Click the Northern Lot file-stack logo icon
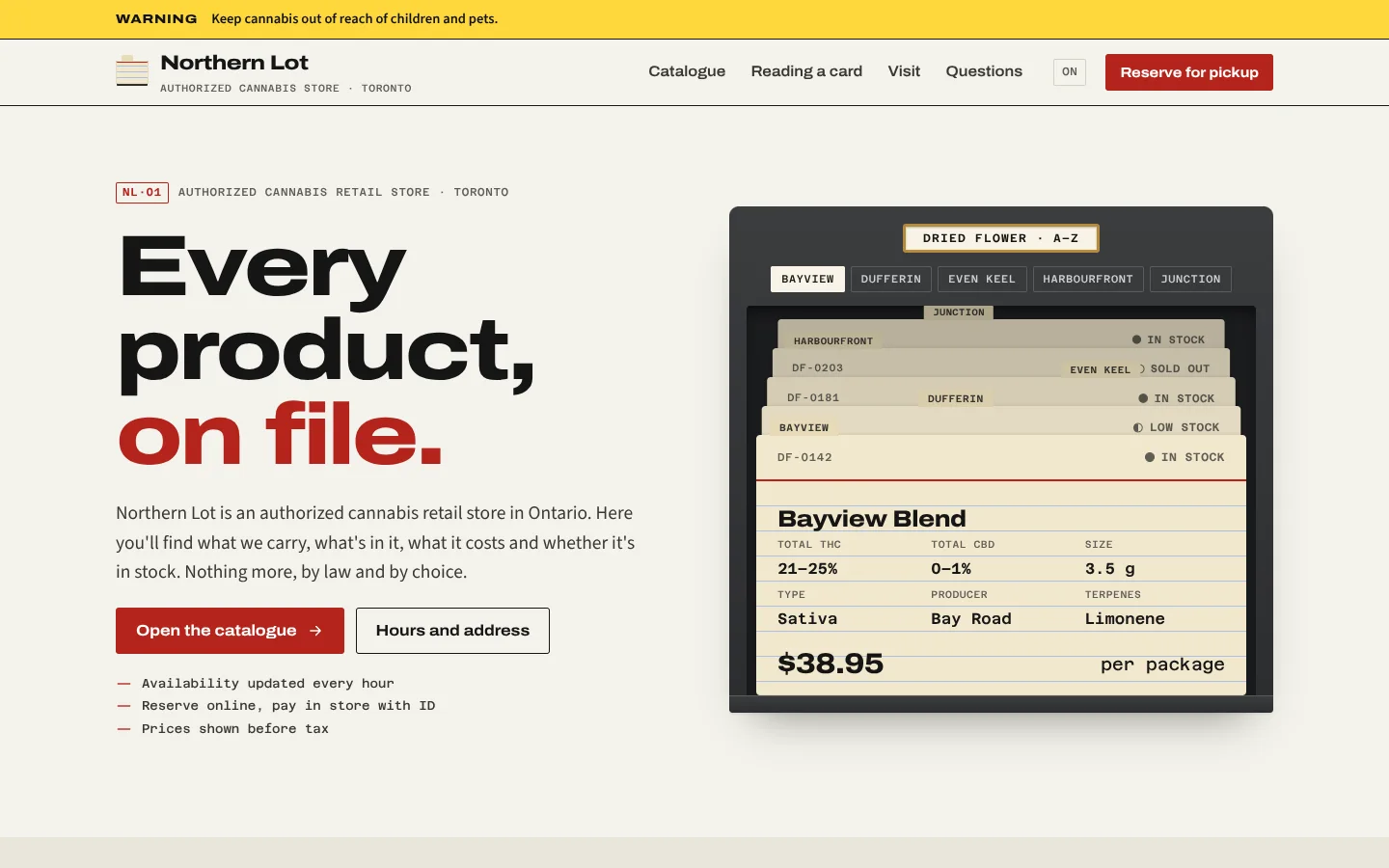 pos(132,71)
